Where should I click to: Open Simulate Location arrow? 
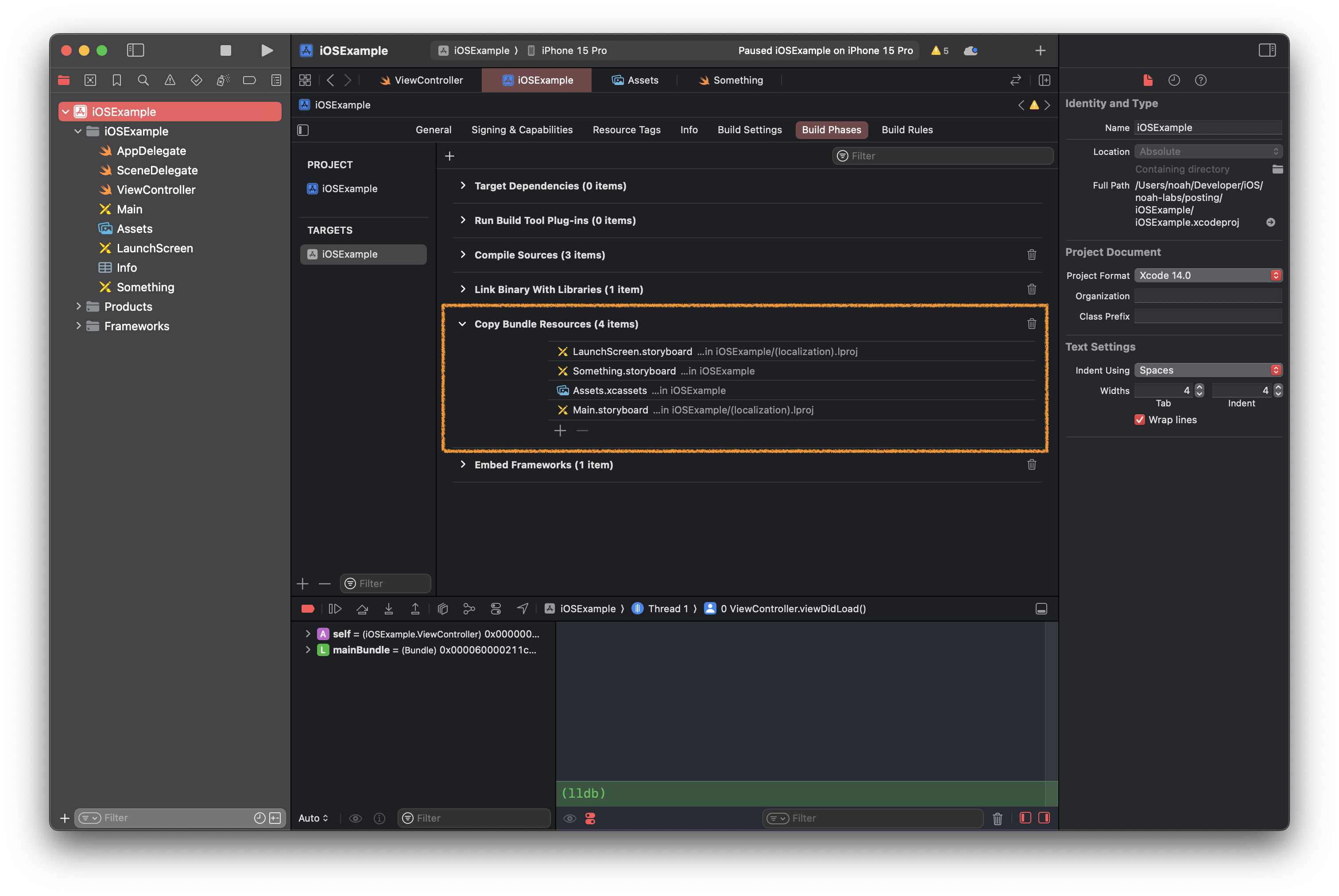tap(522, 609)
